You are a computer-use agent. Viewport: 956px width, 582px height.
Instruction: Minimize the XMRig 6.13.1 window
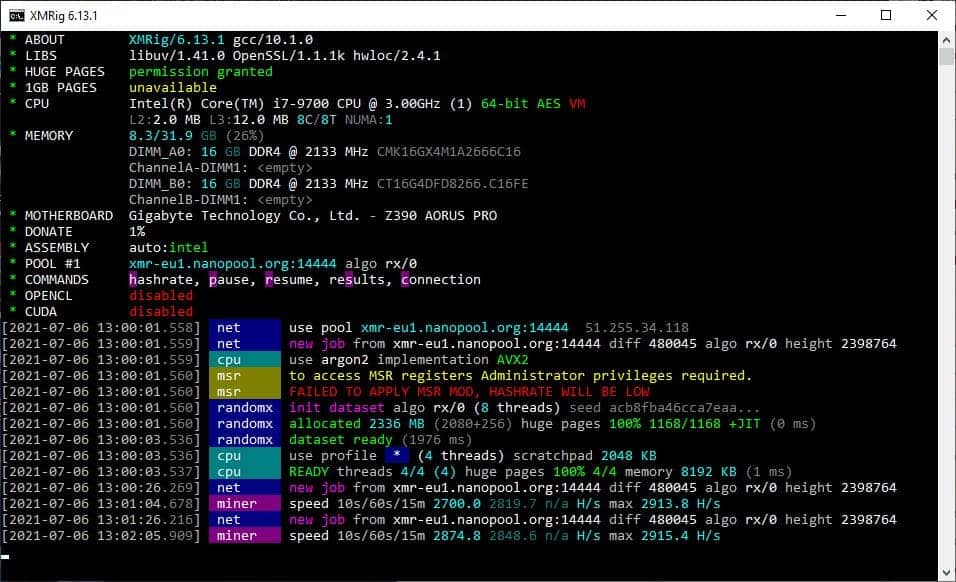coord(841,15)
